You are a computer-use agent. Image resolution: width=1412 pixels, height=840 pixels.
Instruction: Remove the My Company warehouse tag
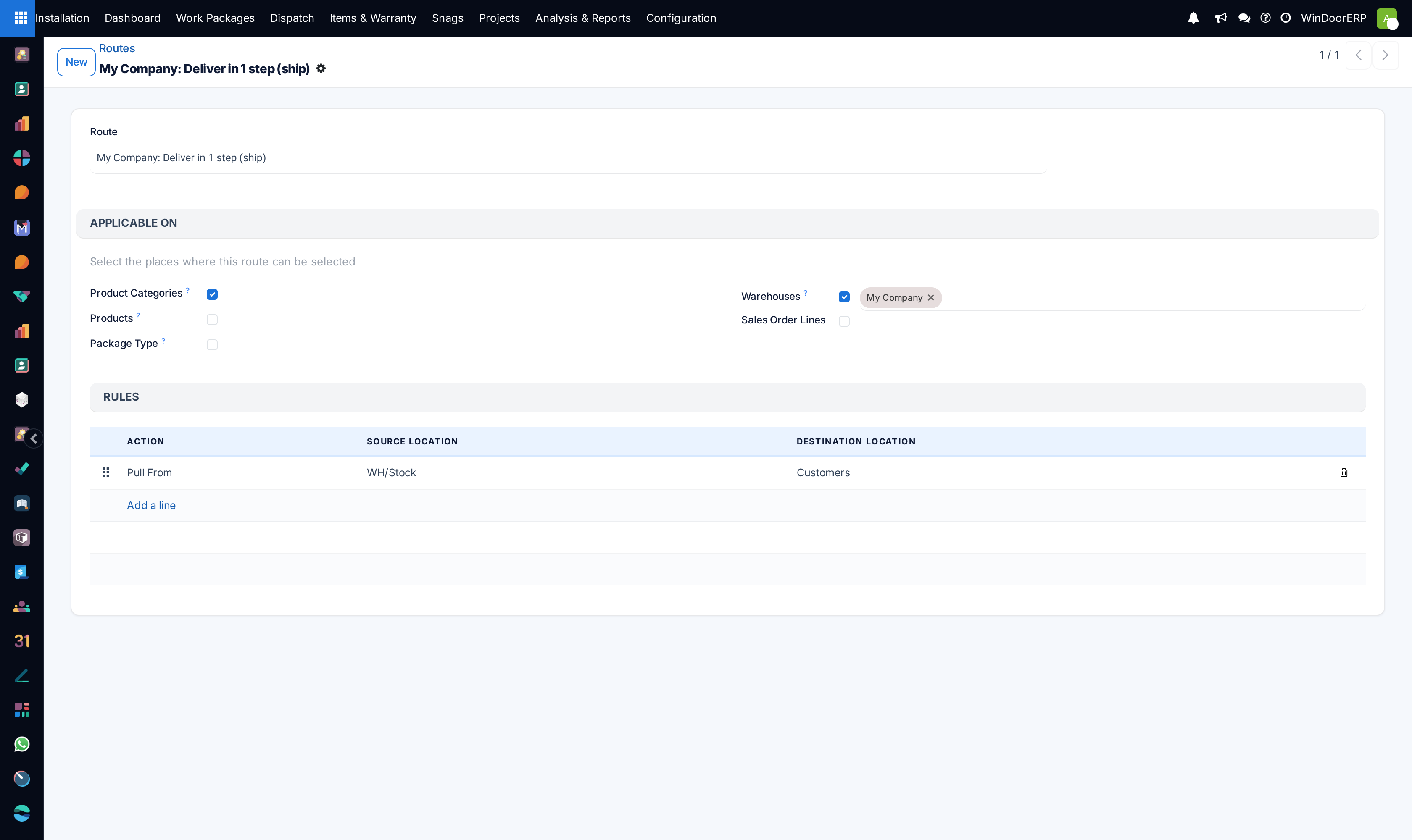pos(930,298)
